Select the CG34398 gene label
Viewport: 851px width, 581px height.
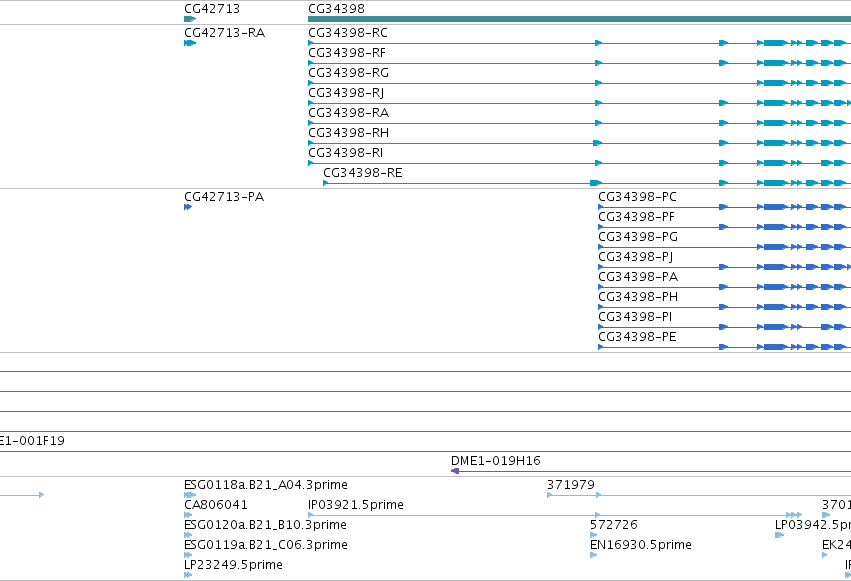coord(336,9)
